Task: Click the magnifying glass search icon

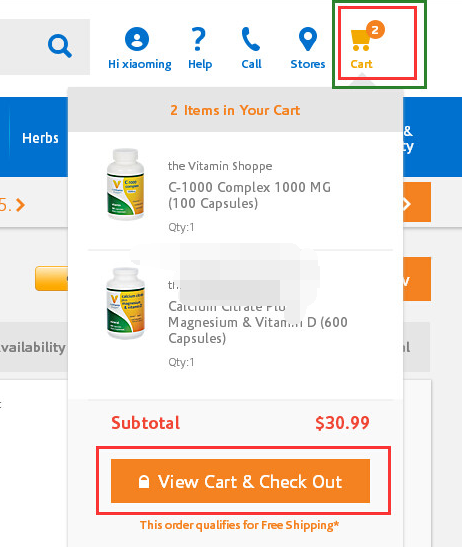Action: [x=60, y=46]
